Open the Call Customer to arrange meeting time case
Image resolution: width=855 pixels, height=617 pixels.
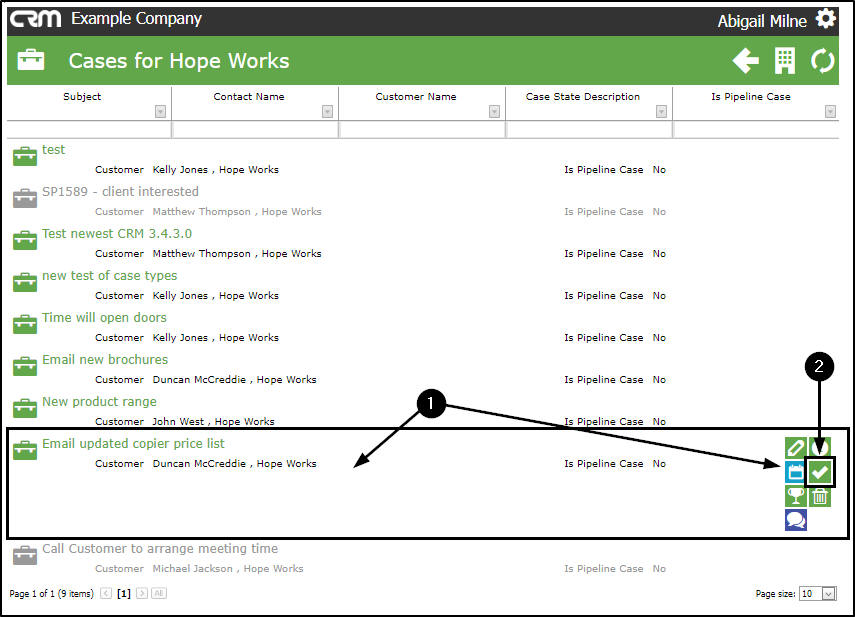point(160,549)
